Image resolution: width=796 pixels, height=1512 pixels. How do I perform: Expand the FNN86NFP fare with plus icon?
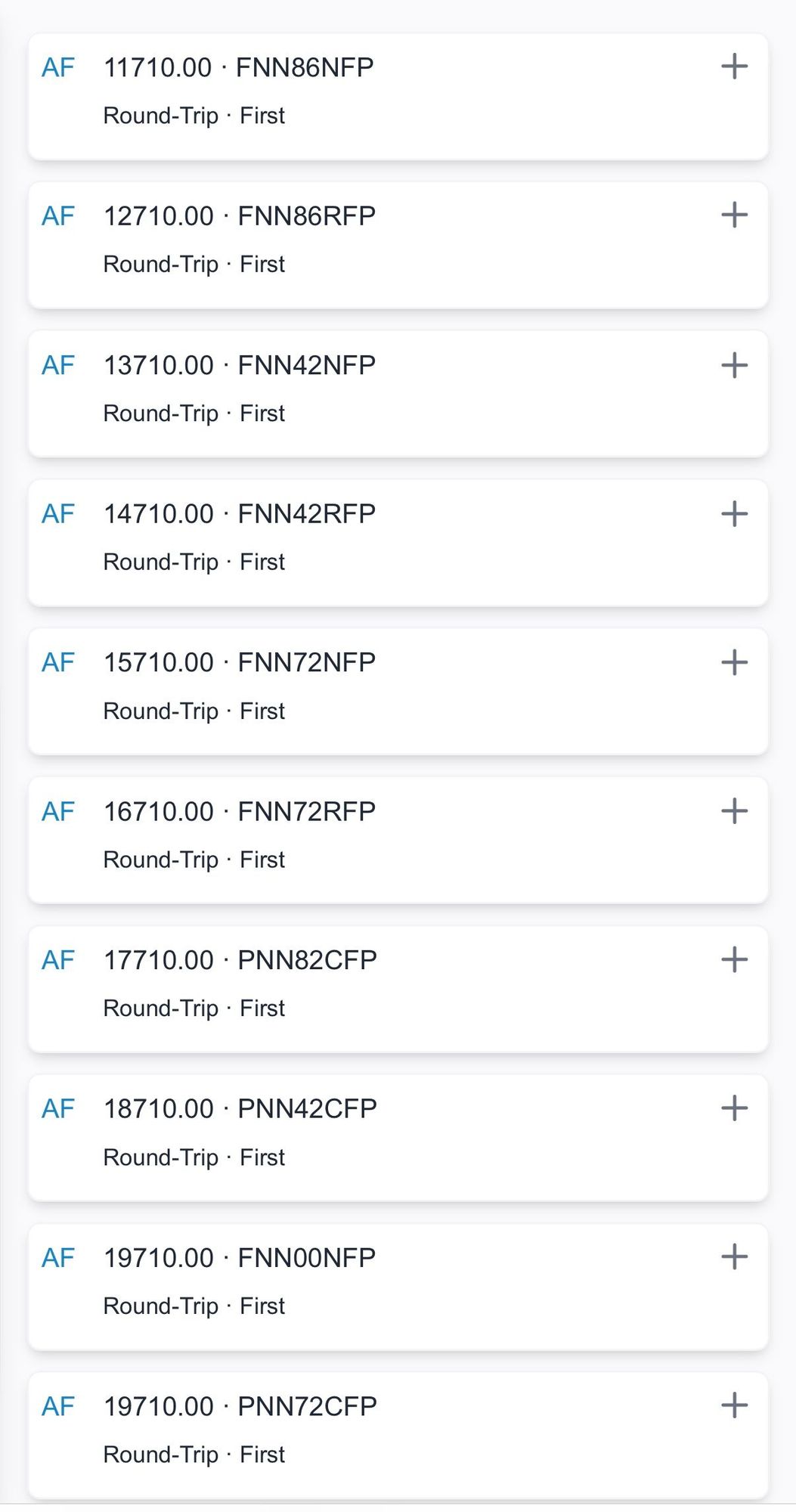pos(734,67)
